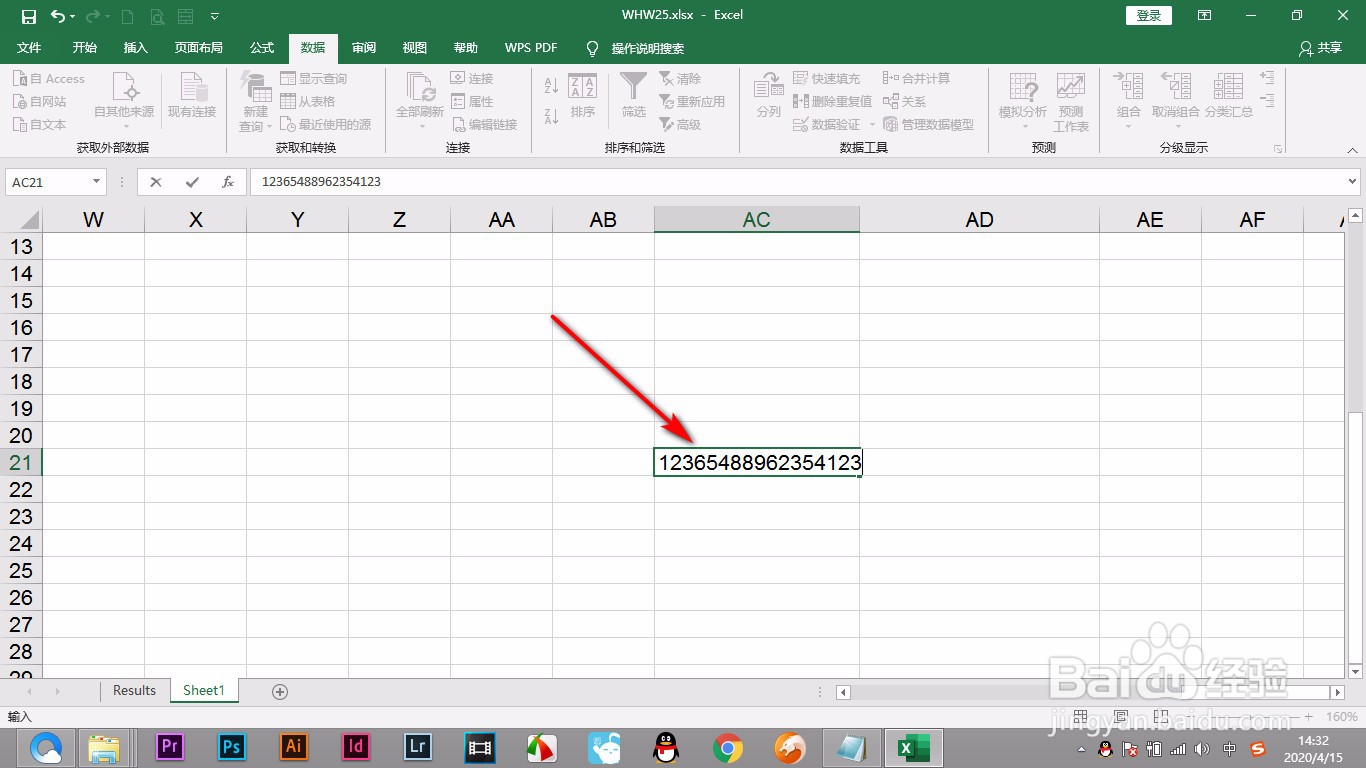Image resolution: width=1366 pixels, height=768 pixels.
Task: Open the Sort (排序) dialog
Action: 583,97
